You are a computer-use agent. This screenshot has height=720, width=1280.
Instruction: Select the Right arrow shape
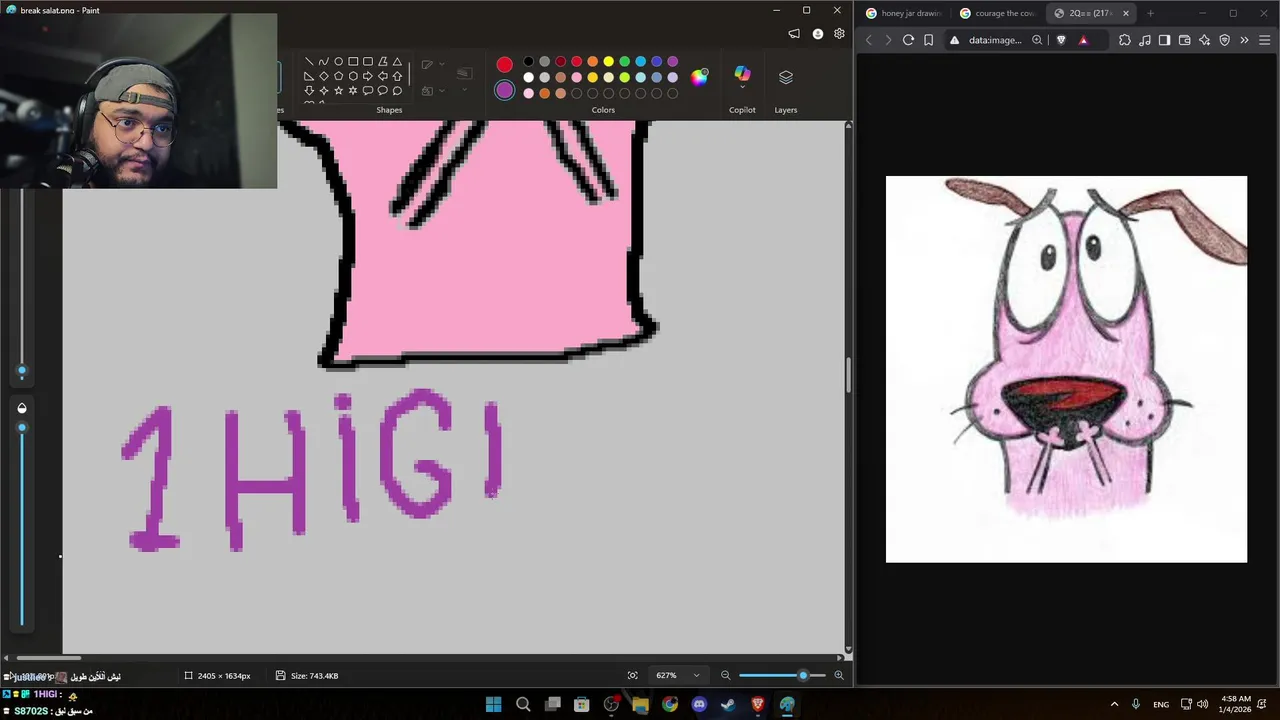click(x=368, y=76)
